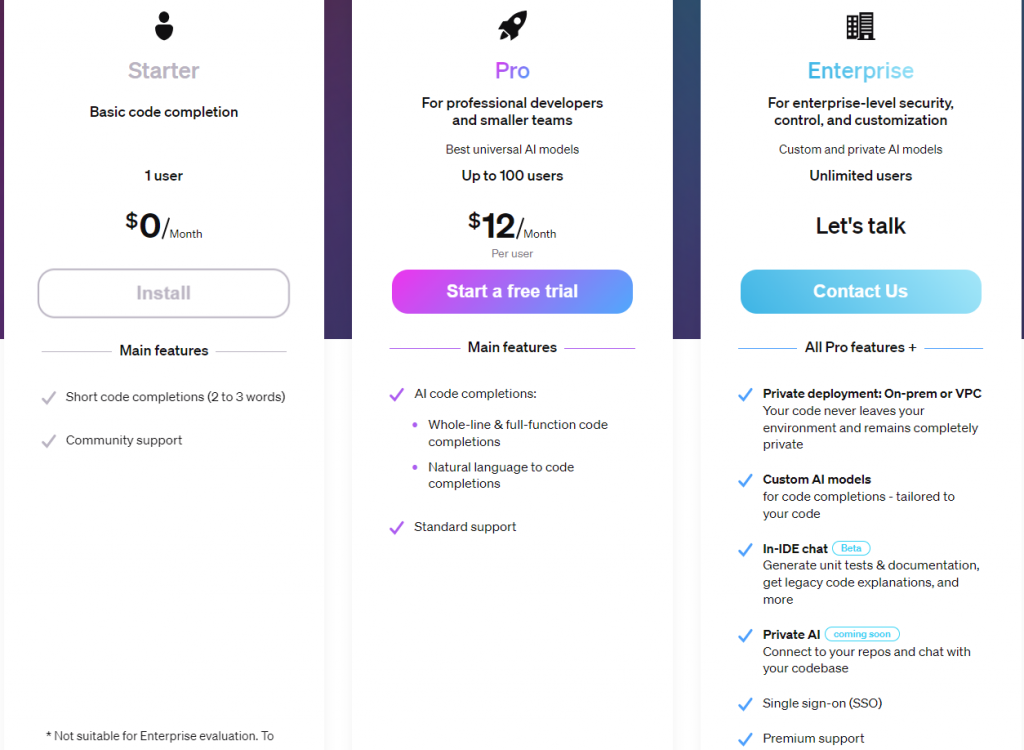The width and height of the screenshot is (1024, 750).
Task: Click checkmark next to Community support
Action: [48, 441]
